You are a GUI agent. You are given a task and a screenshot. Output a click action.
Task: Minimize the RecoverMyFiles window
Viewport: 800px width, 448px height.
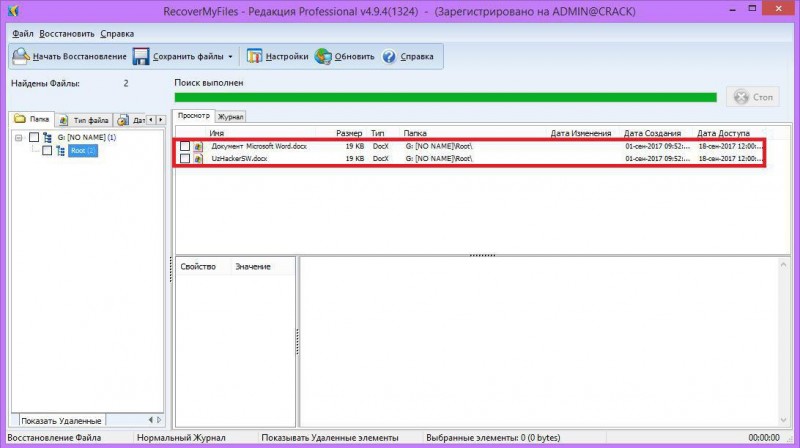733,10
